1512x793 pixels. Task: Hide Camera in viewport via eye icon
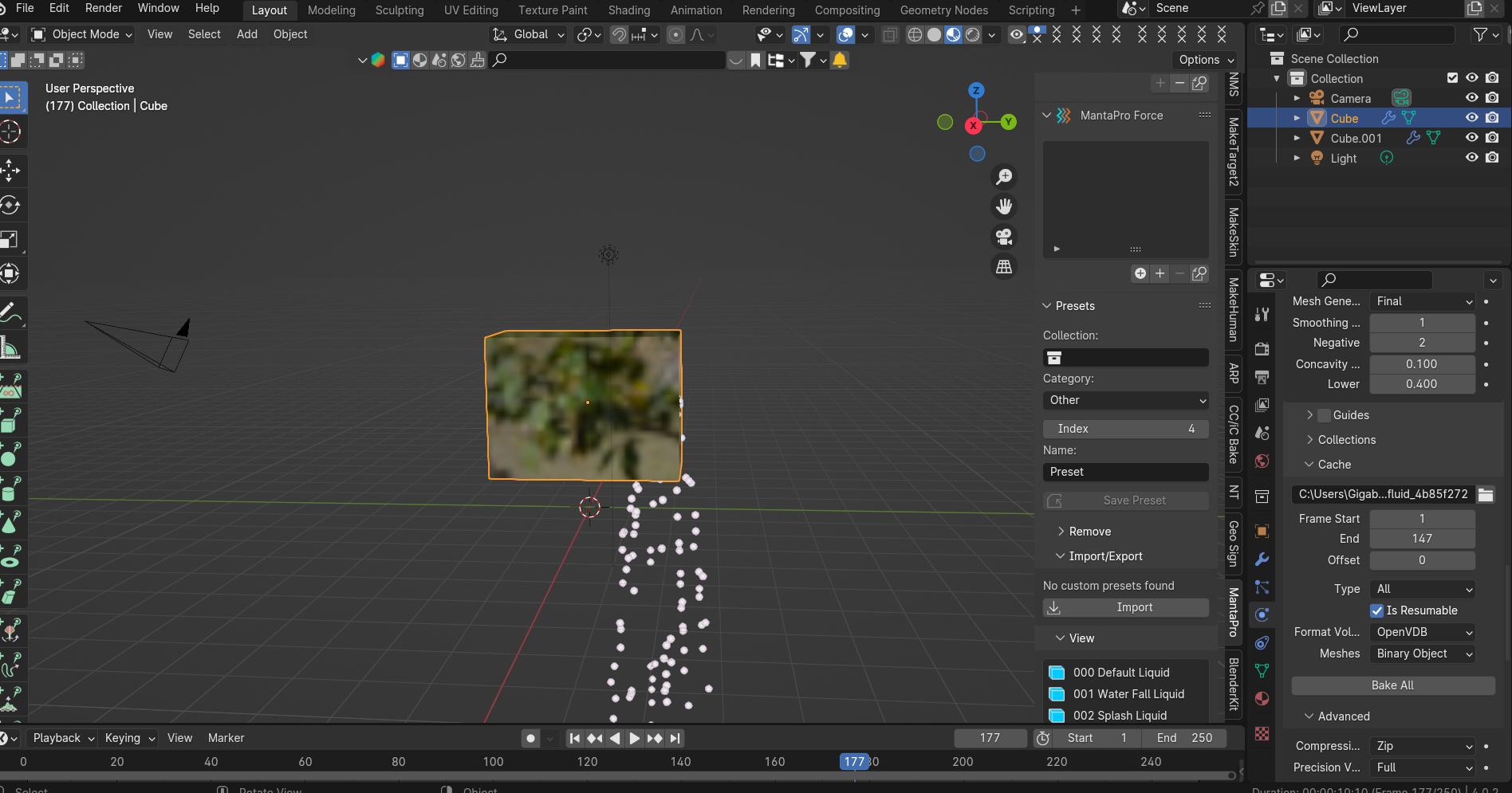tap(1472, 98)
